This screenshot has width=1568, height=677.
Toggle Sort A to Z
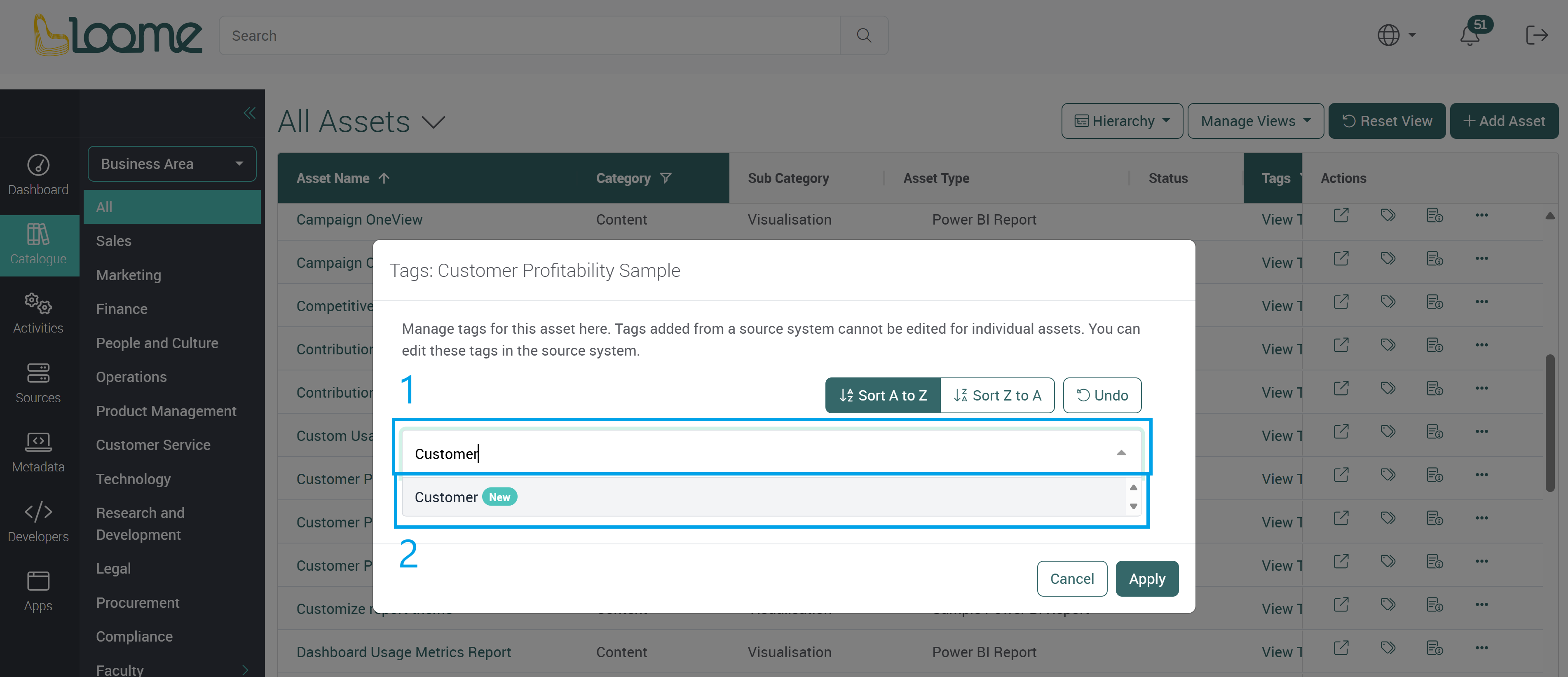883,396
